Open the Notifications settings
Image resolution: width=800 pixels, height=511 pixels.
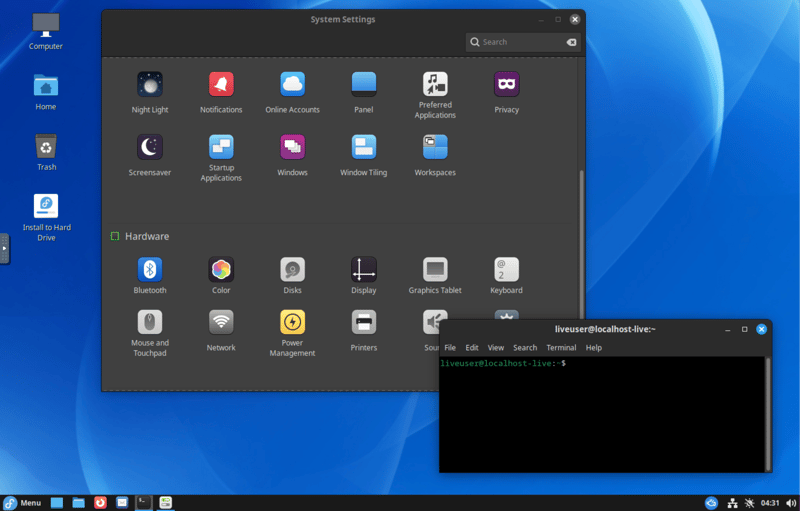[x=221, y=85]
